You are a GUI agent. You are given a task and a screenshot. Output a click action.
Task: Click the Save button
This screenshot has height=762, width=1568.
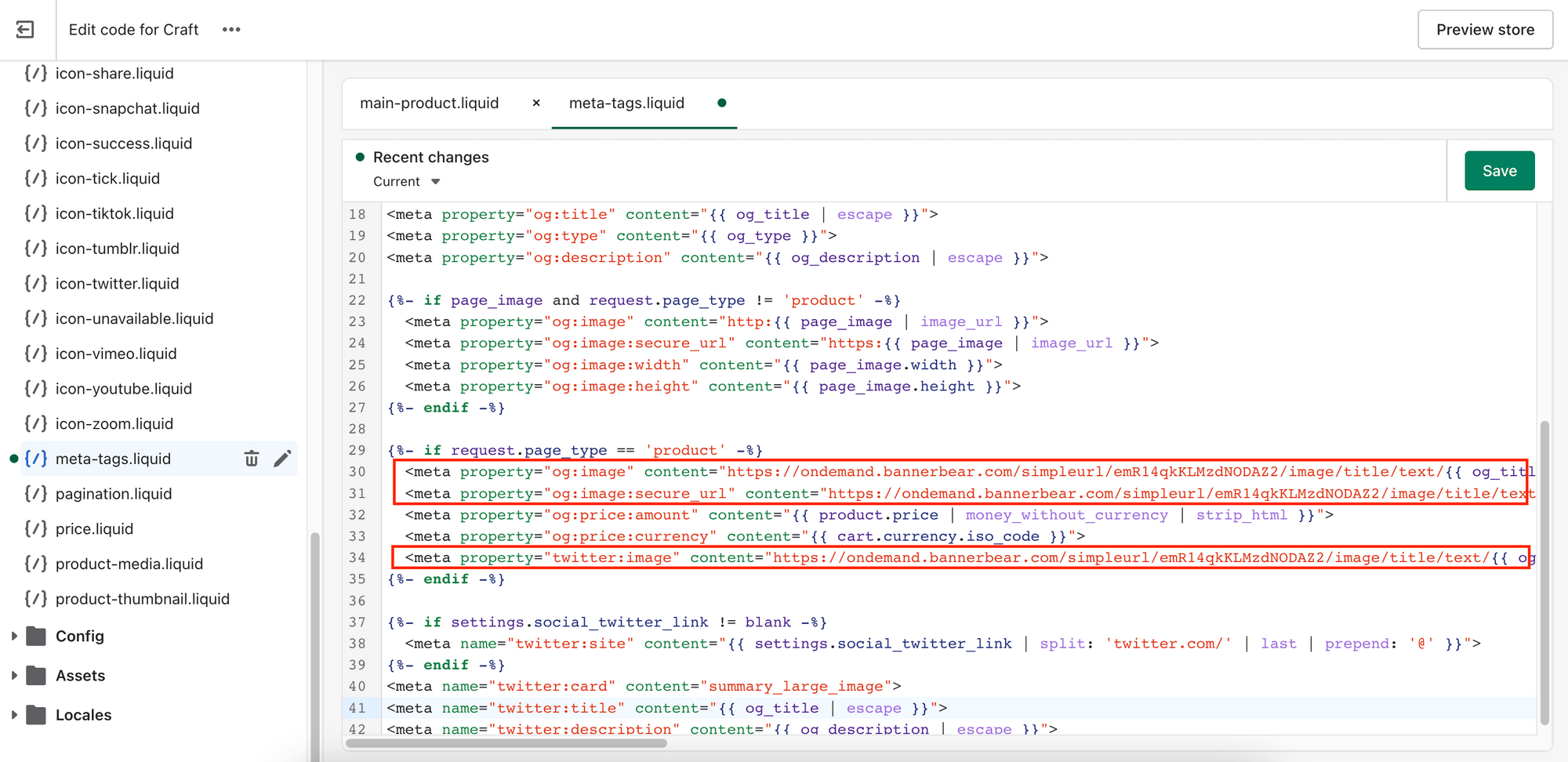click(1499, 170)
